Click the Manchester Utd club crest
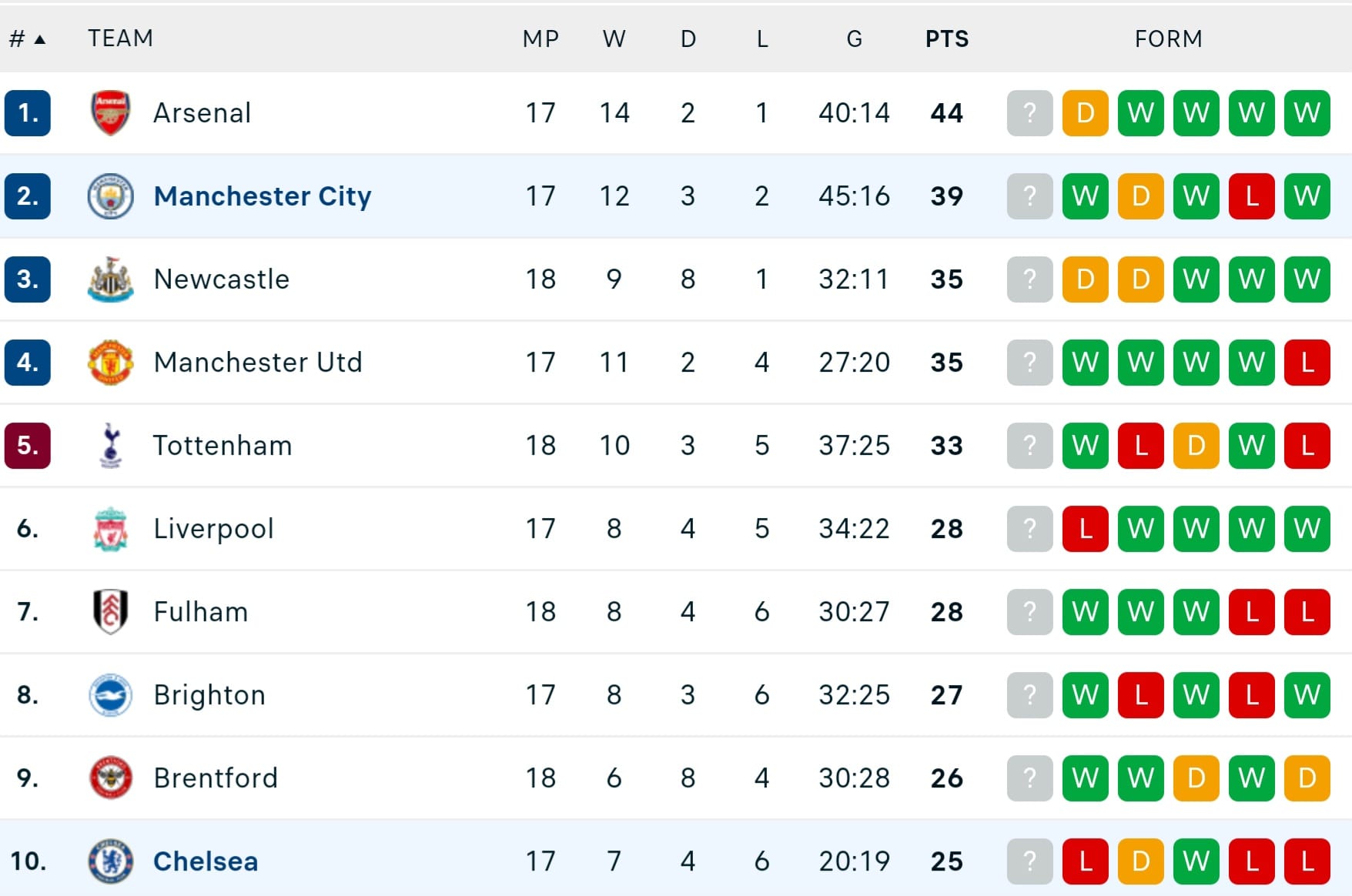This screenshot has height=896, width=1352. coord(111,363)
